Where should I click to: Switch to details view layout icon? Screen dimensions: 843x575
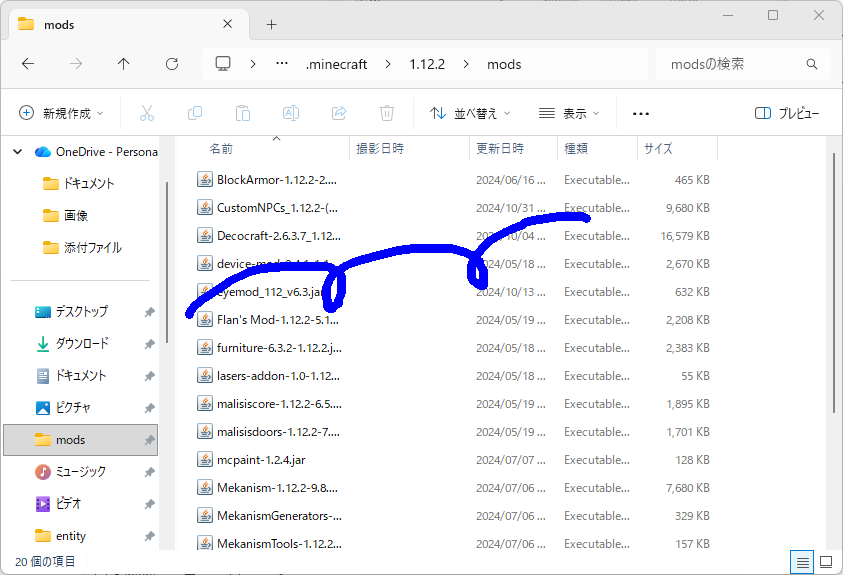(802, 562)
